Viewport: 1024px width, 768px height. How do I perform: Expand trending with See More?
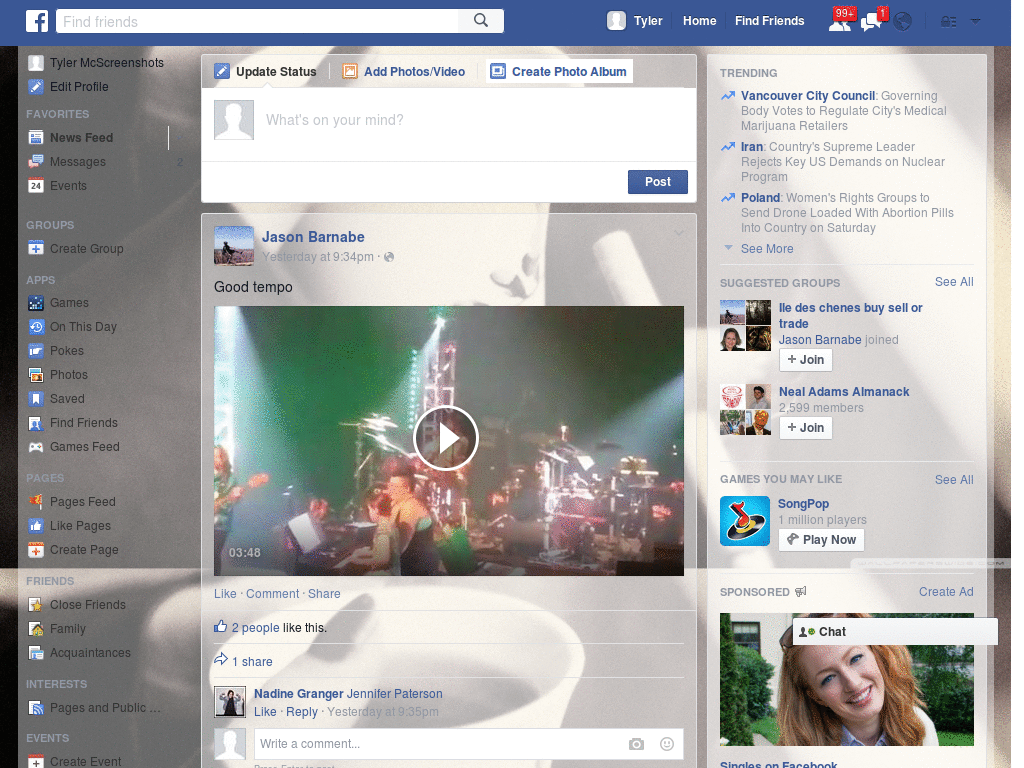coord(767,249)
